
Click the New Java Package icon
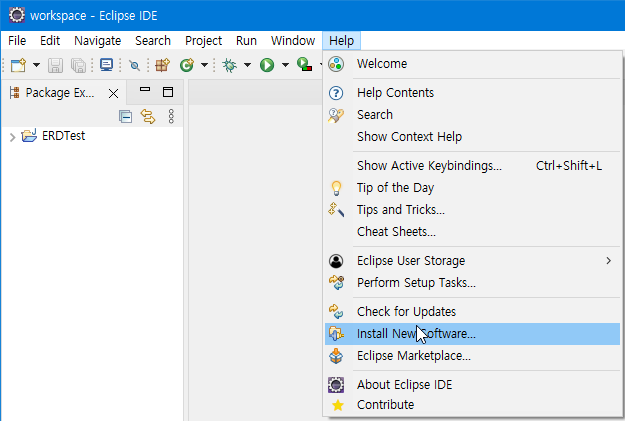162,65
